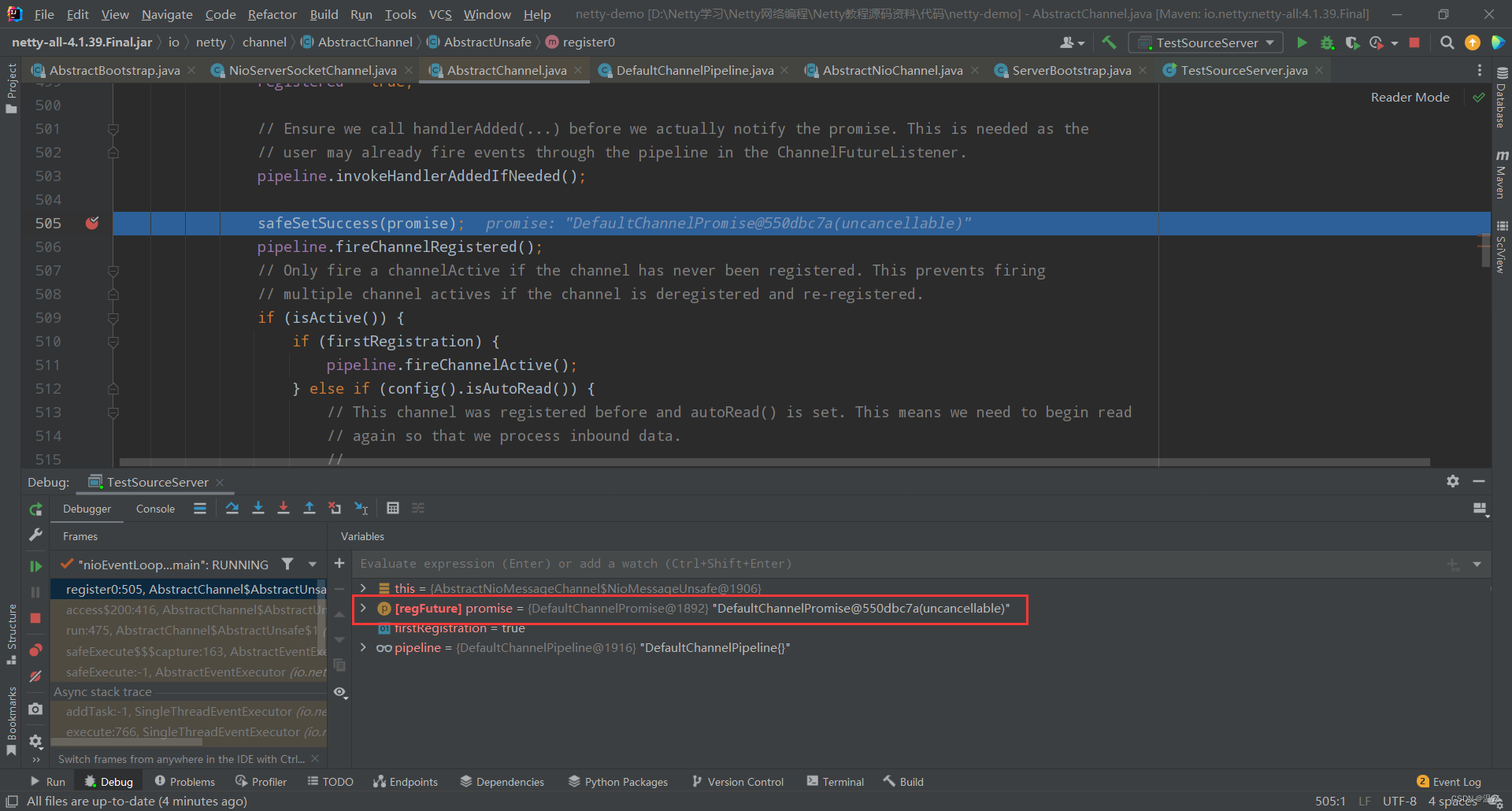1512x811 pixels.
Task: Show execution point icon in debugger toolbar
Action: click(200, 509)
